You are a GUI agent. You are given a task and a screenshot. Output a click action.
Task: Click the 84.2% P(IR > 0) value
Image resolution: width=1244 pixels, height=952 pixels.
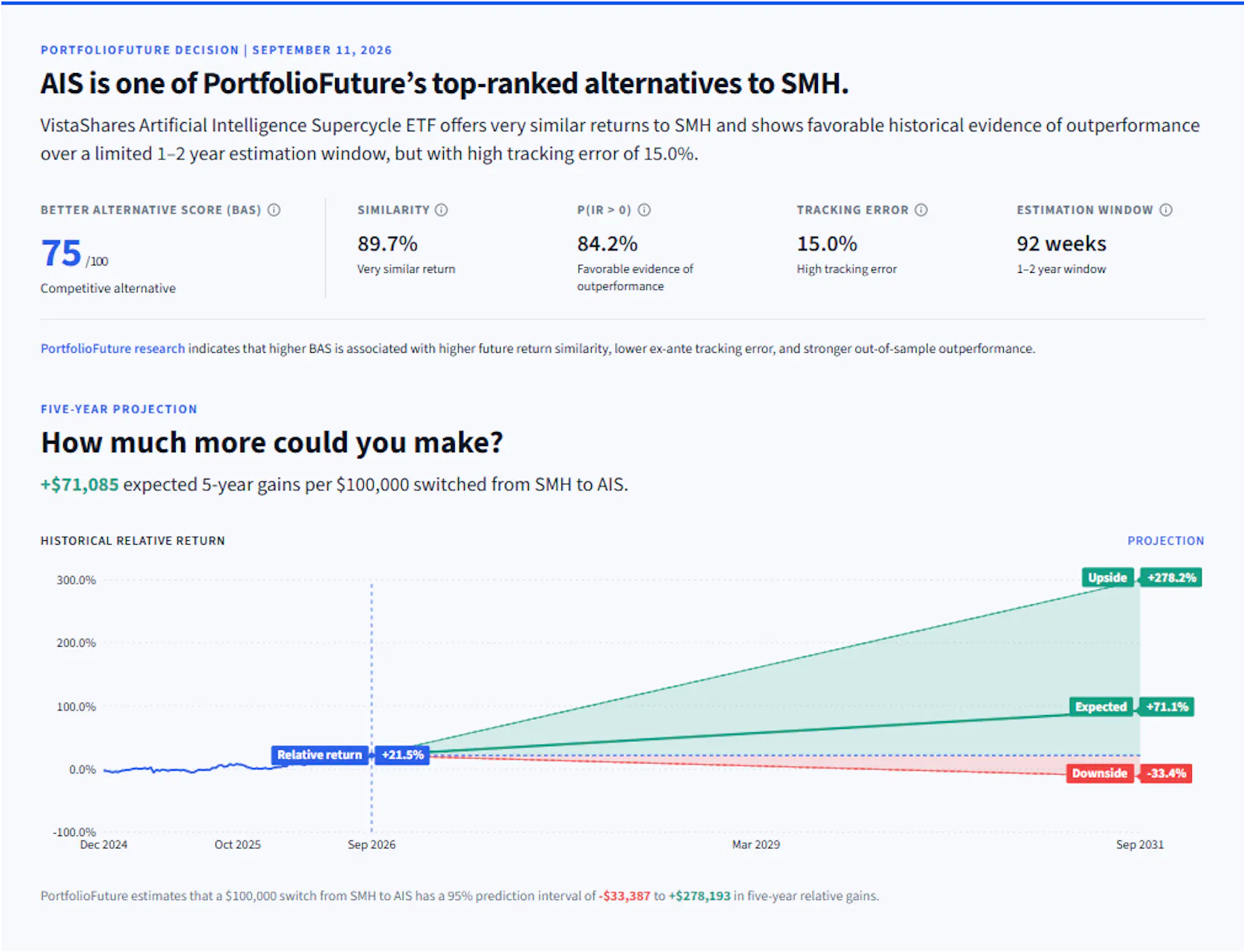tap(607, 244)
